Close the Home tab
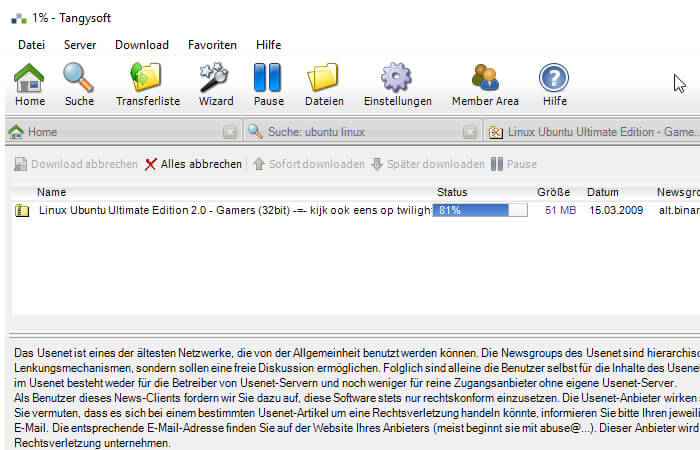This screenshot has height=450, width=700. [230, 132]
